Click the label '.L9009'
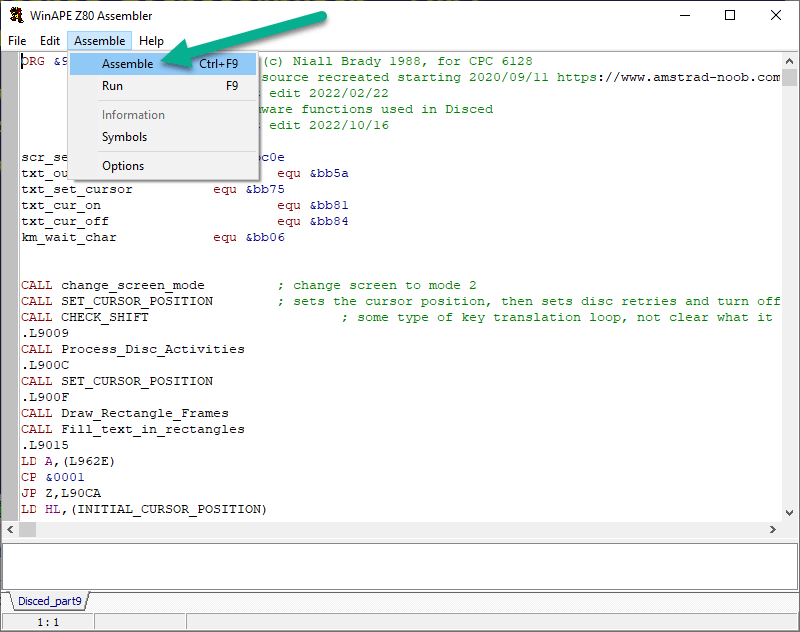 pos(45,333)
